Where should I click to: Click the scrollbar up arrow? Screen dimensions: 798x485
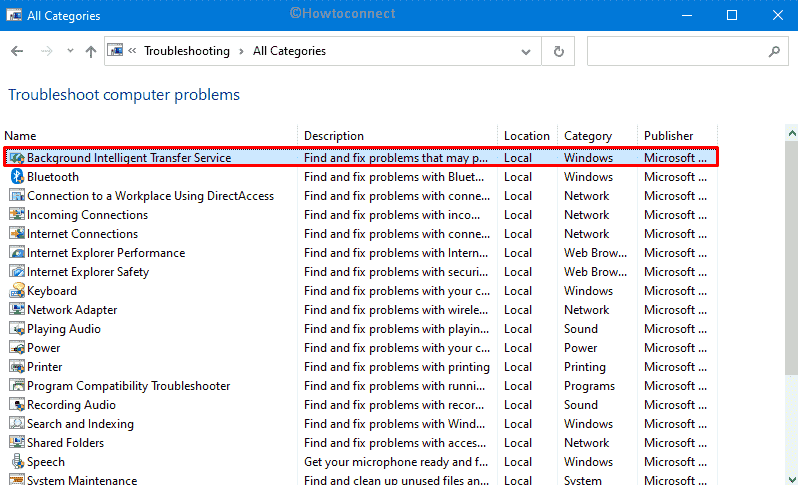[x=791, y=133]
